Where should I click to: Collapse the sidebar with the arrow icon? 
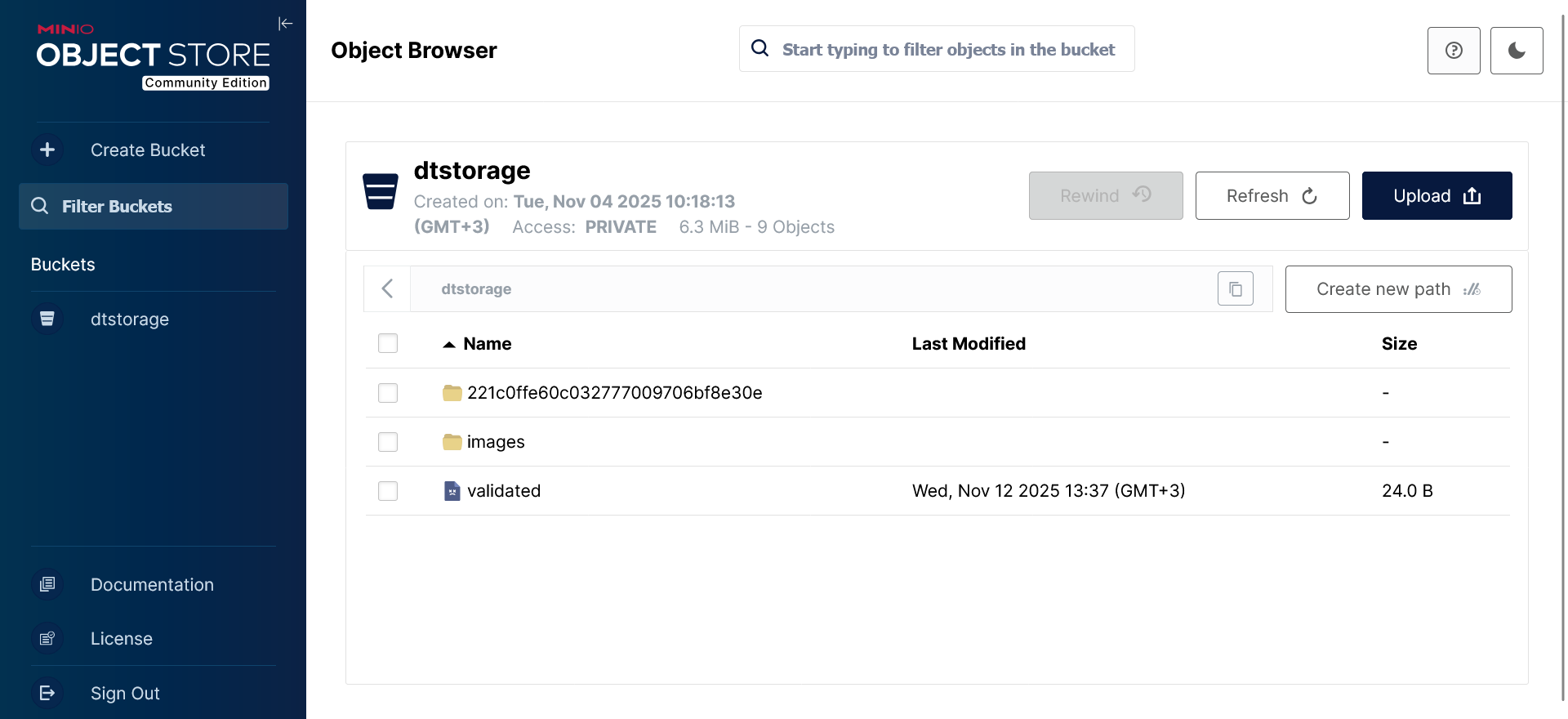(285, 24)
